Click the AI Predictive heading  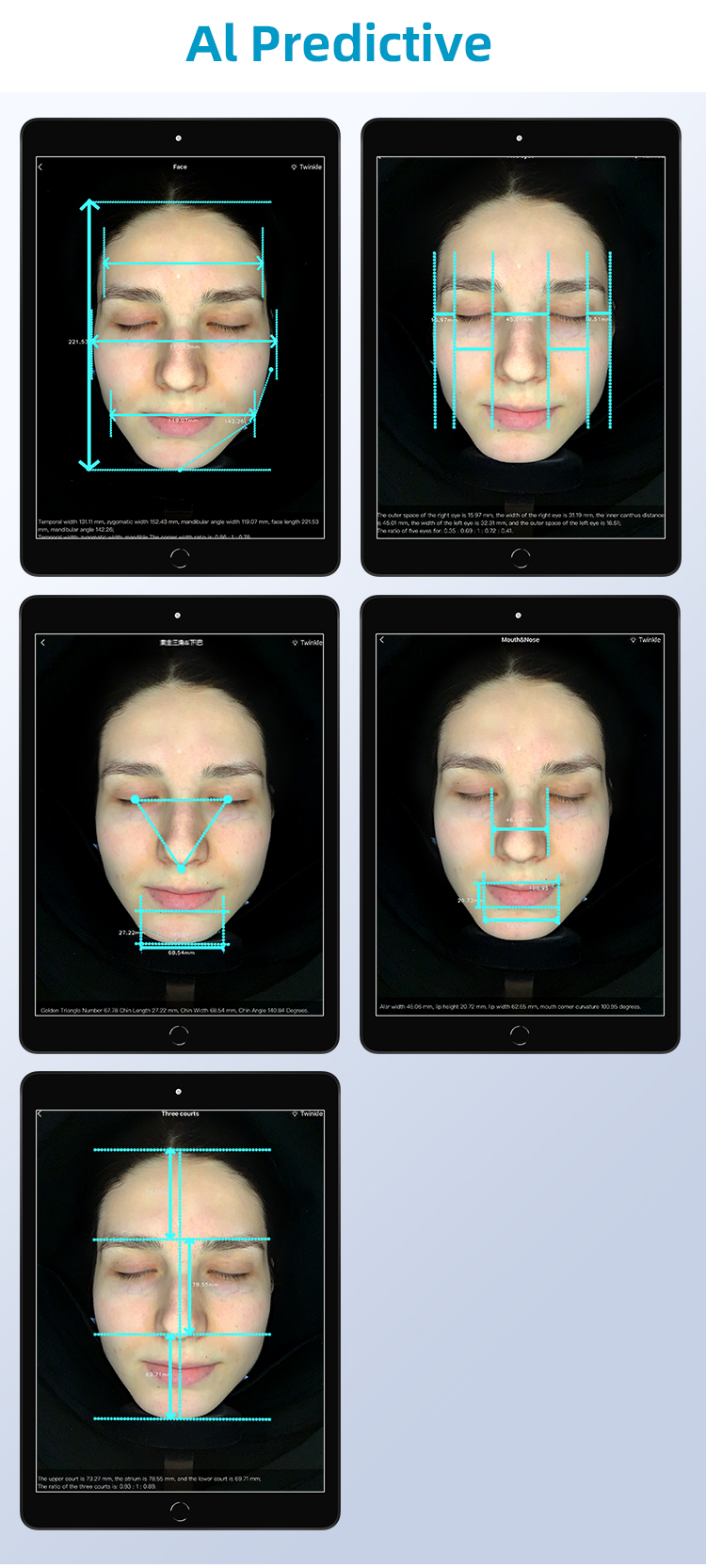coord(339,44)
